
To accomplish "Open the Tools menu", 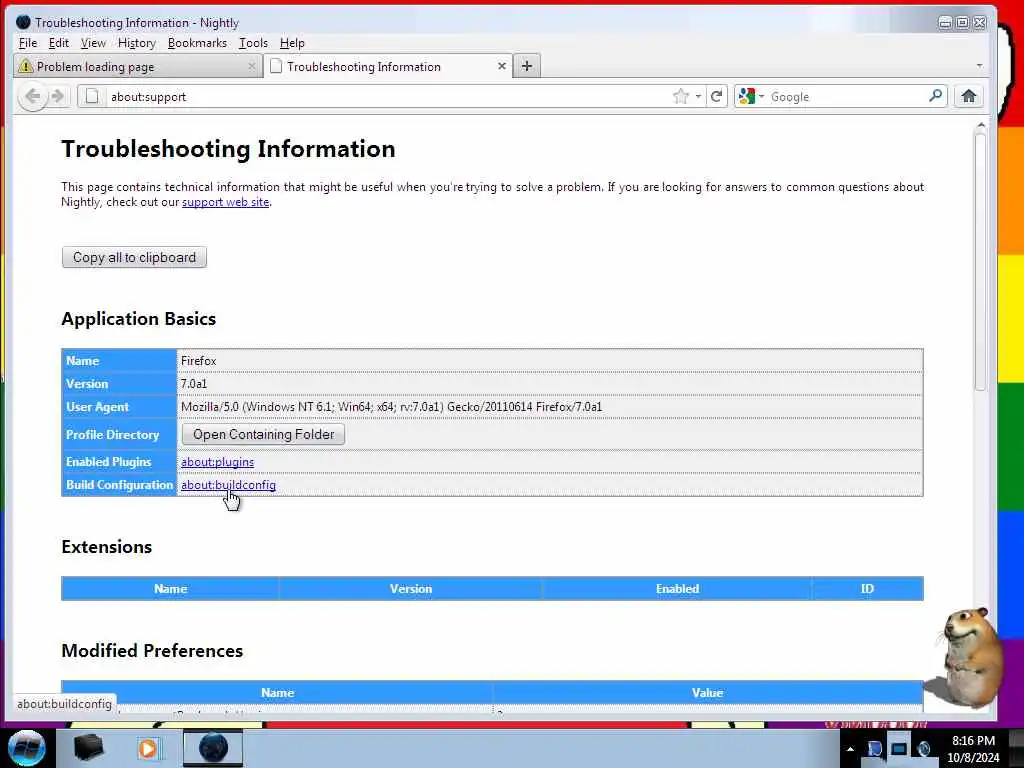I will tap(253, 43).
